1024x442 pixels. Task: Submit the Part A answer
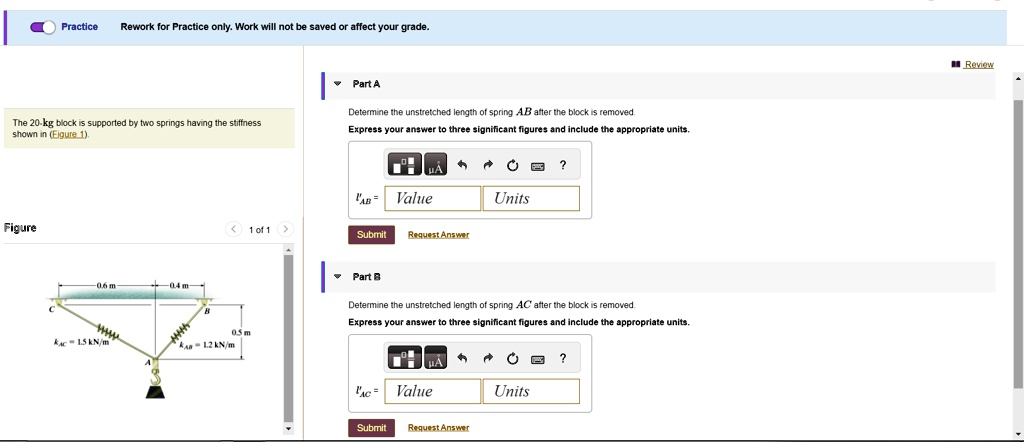tap(372, 234)
